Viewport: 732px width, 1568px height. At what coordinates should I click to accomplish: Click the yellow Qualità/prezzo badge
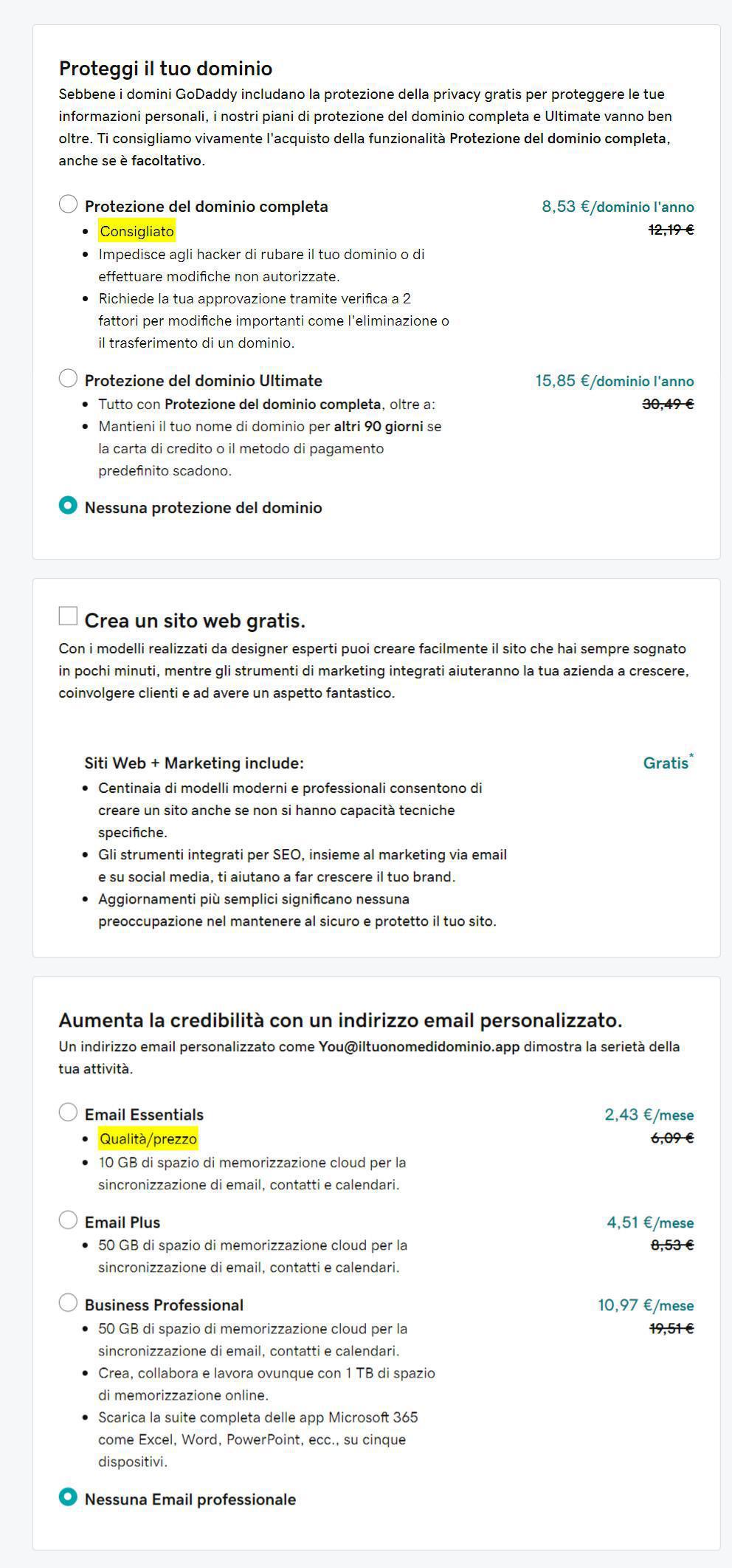[148, 1139]
